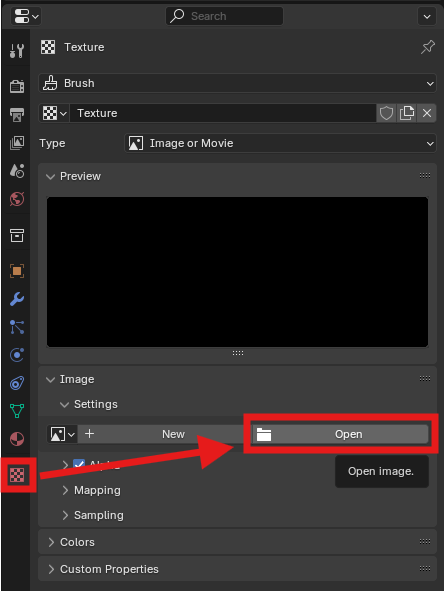Open the Brush dropdown menu
Viewport: 444px width, 591px height.
[x=237, y=83]
